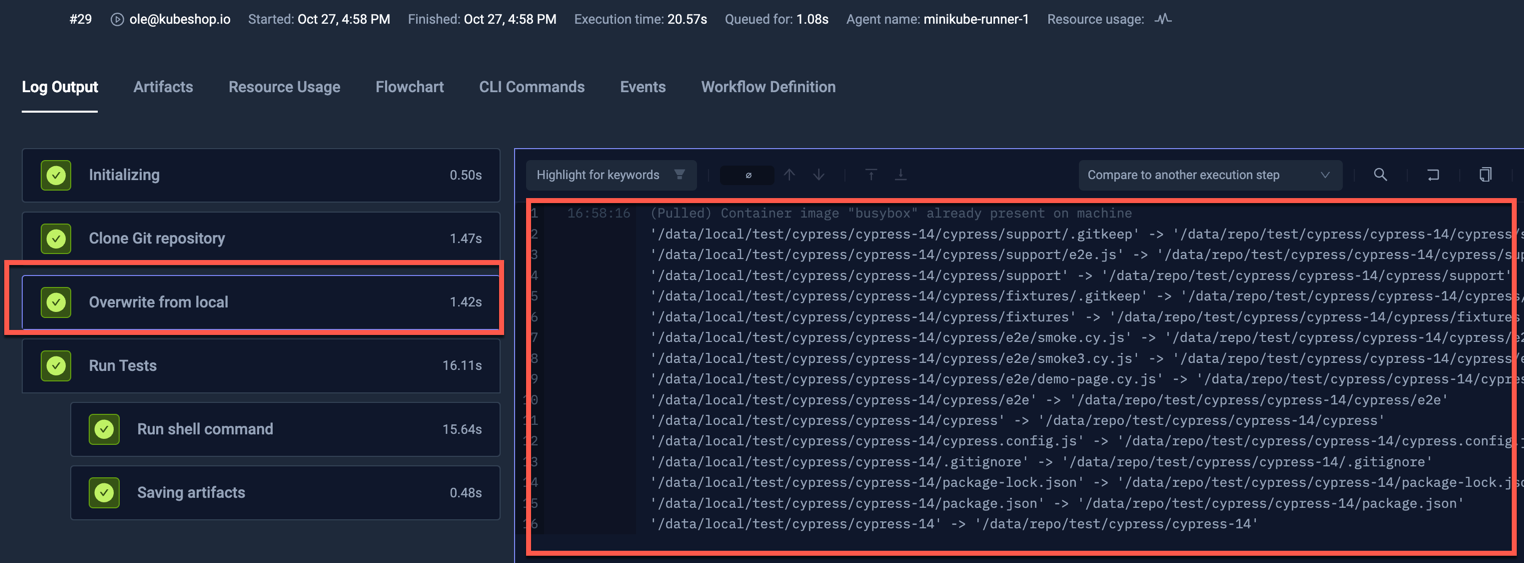The width and height of the screenshot is (1524, 563).
Task: Jump to bottom of log icon
Action: pos(900,175)
